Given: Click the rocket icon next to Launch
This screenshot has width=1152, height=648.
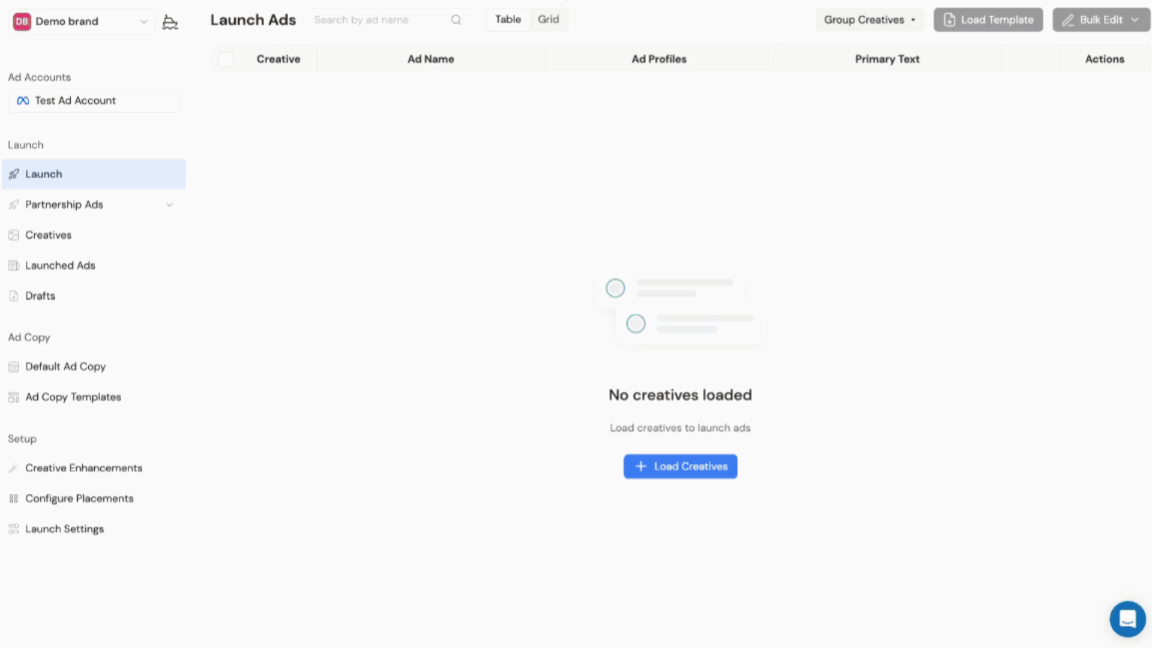Looking at the screenshot, I should click(x=13, y=174).
